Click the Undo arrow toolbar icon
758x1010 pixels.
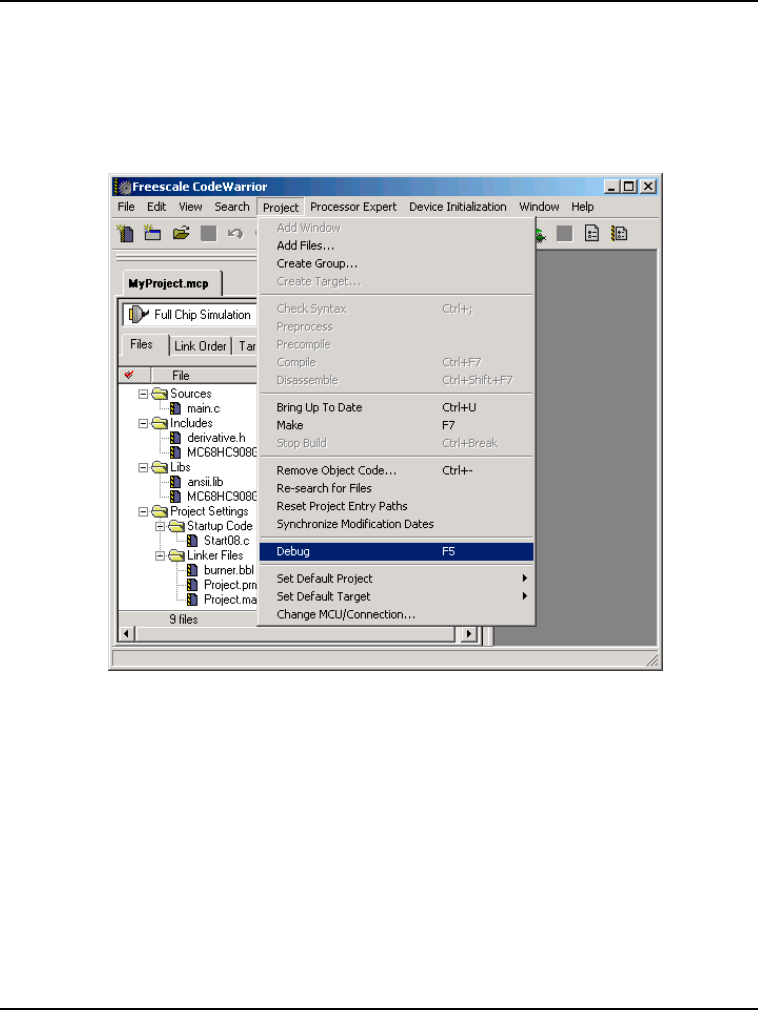[235, 233]
